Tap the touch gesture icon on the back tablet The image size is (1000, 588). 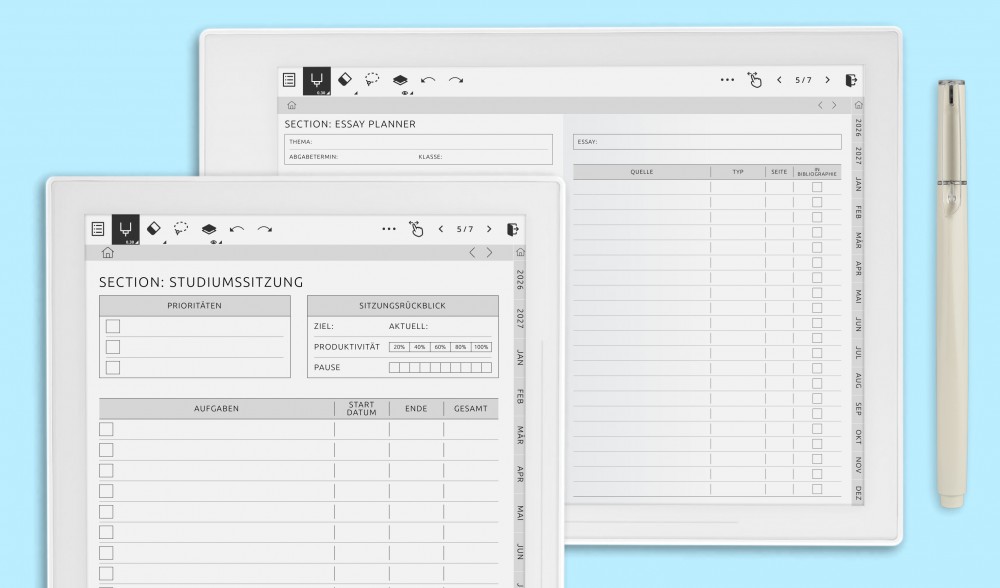coord(755,80)
